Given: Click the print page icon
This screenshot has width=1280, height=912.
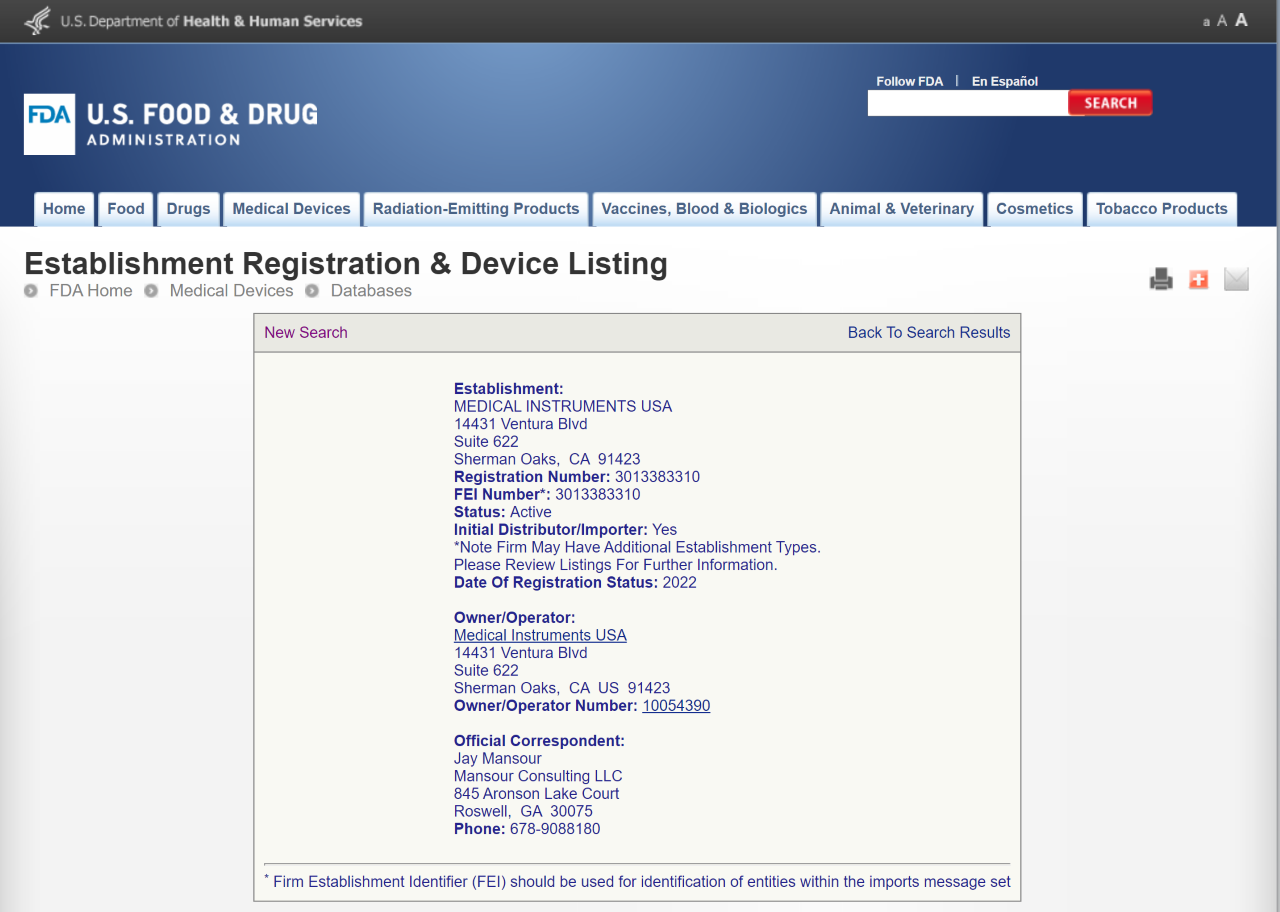Looking at the screenshot, I should pyautogui.click(x=1160, y=280).
